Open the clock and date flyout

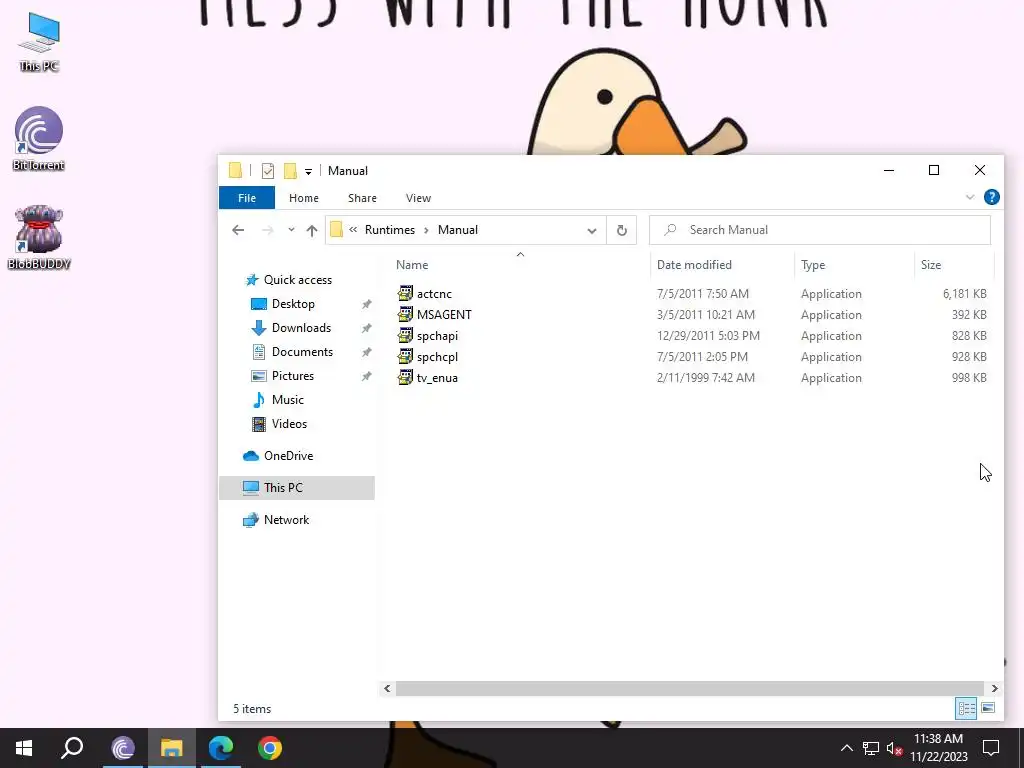(x=939, y=748)
